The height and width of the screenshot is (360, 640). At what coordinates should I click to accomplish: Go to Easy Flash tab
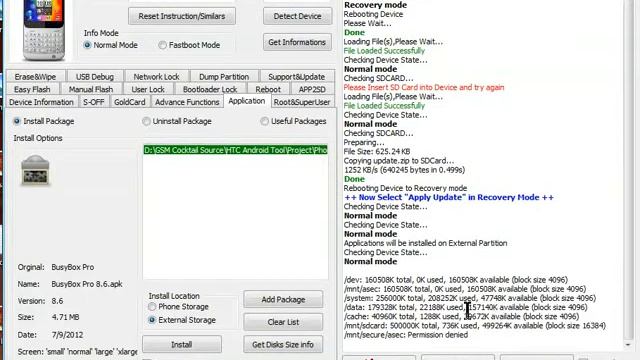[x=32, y=89]
